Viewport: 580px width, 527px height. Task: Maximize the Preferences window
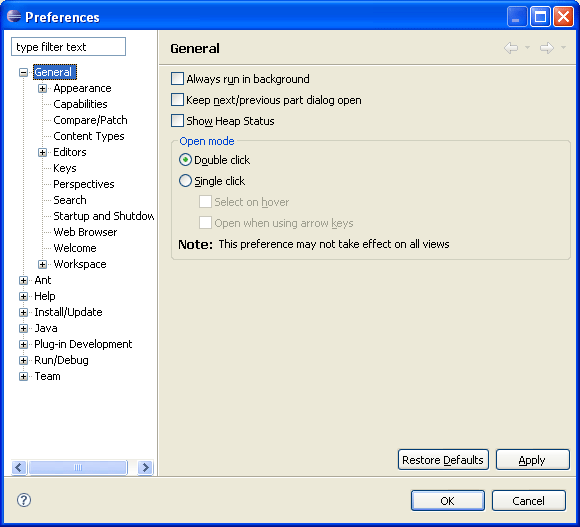pyautogui.click(x=540, y=17)
